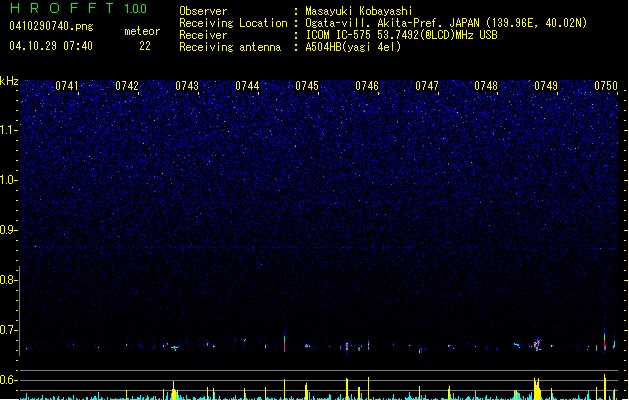Click the 0.7 kHz axis label

pos(9,330)
